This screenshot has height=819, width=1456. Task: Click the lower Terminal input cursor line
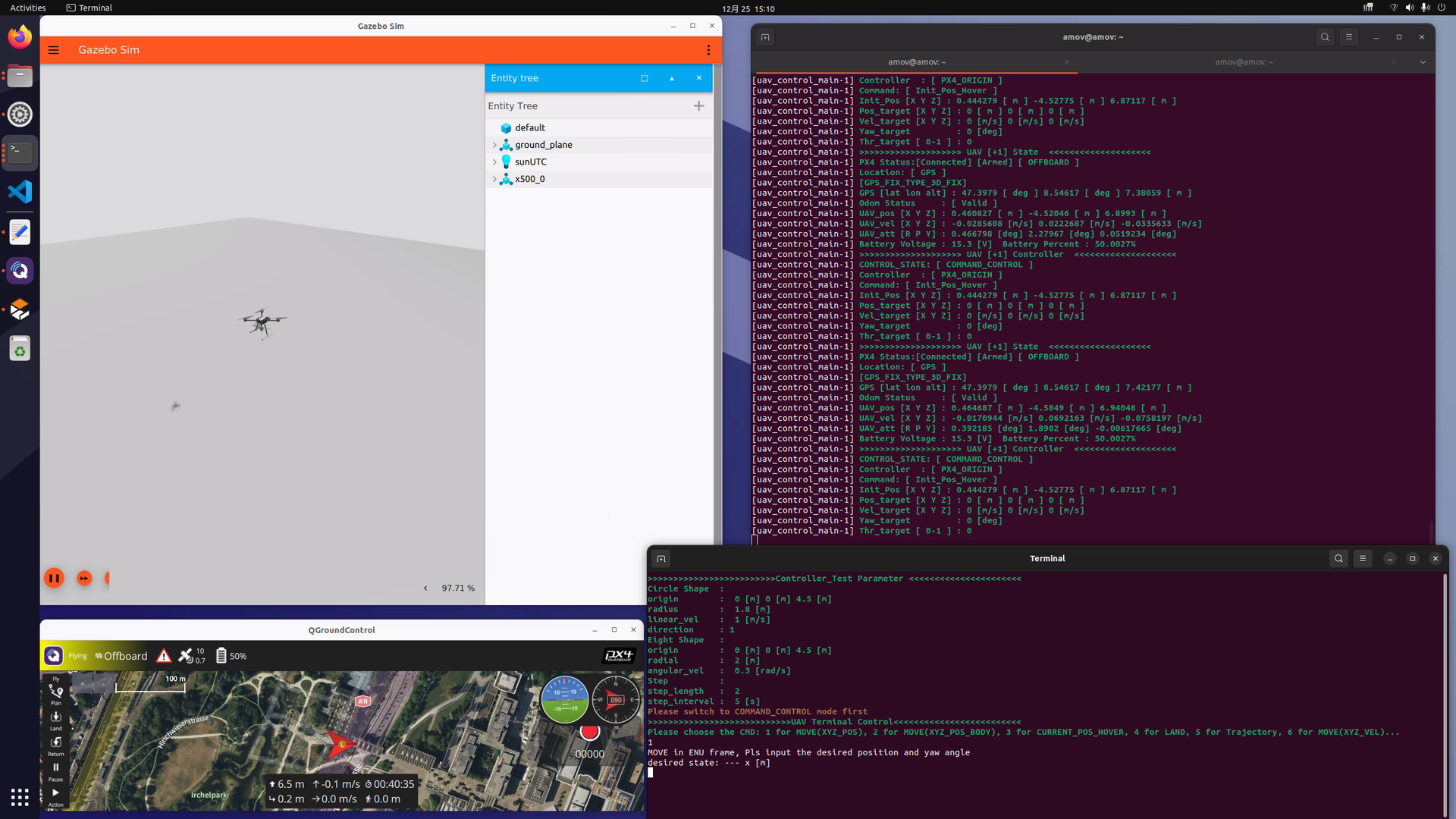[x=651, y=773]
